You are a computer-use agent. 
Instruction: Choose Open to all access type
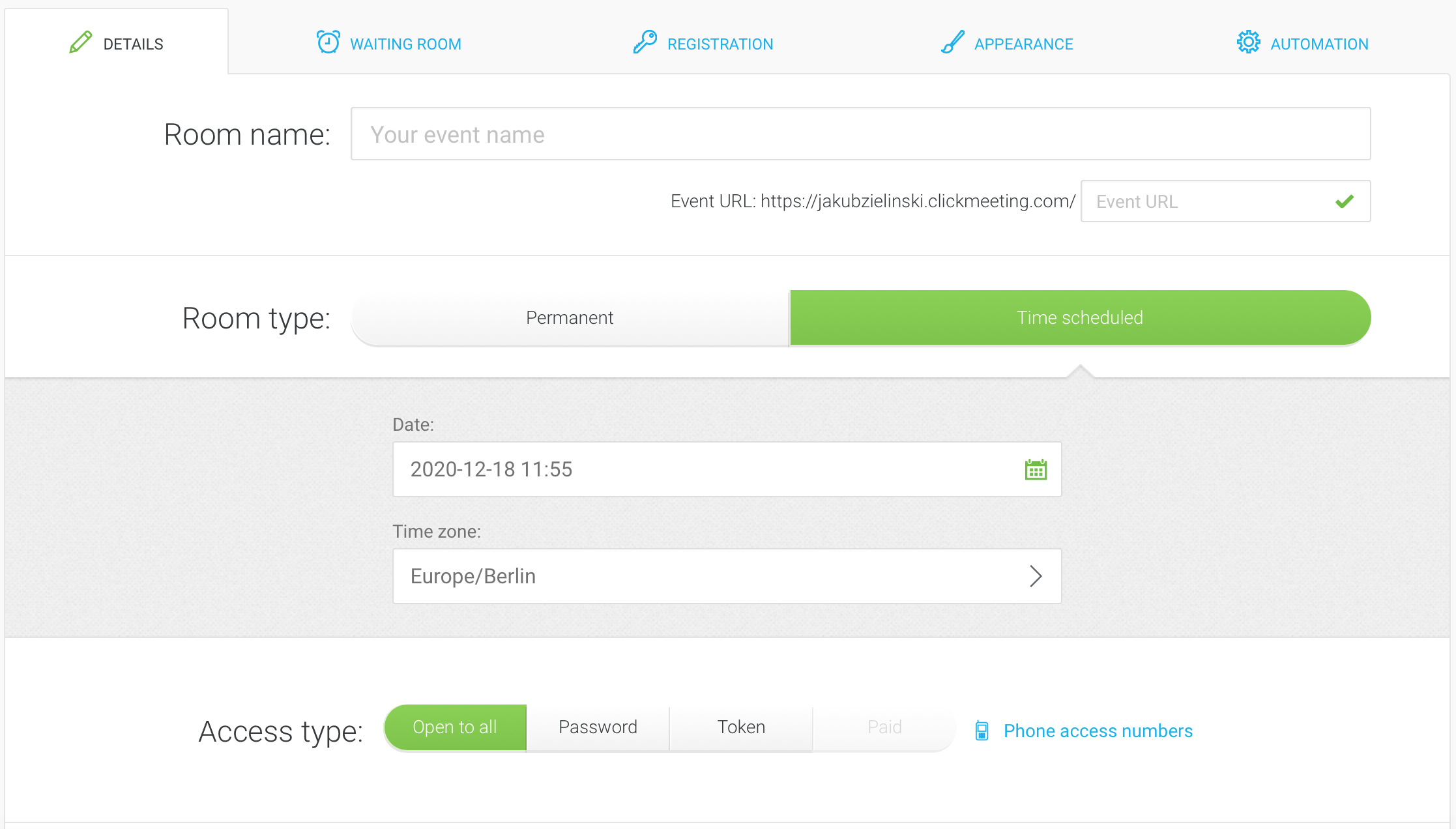click(x=455, y=727)
